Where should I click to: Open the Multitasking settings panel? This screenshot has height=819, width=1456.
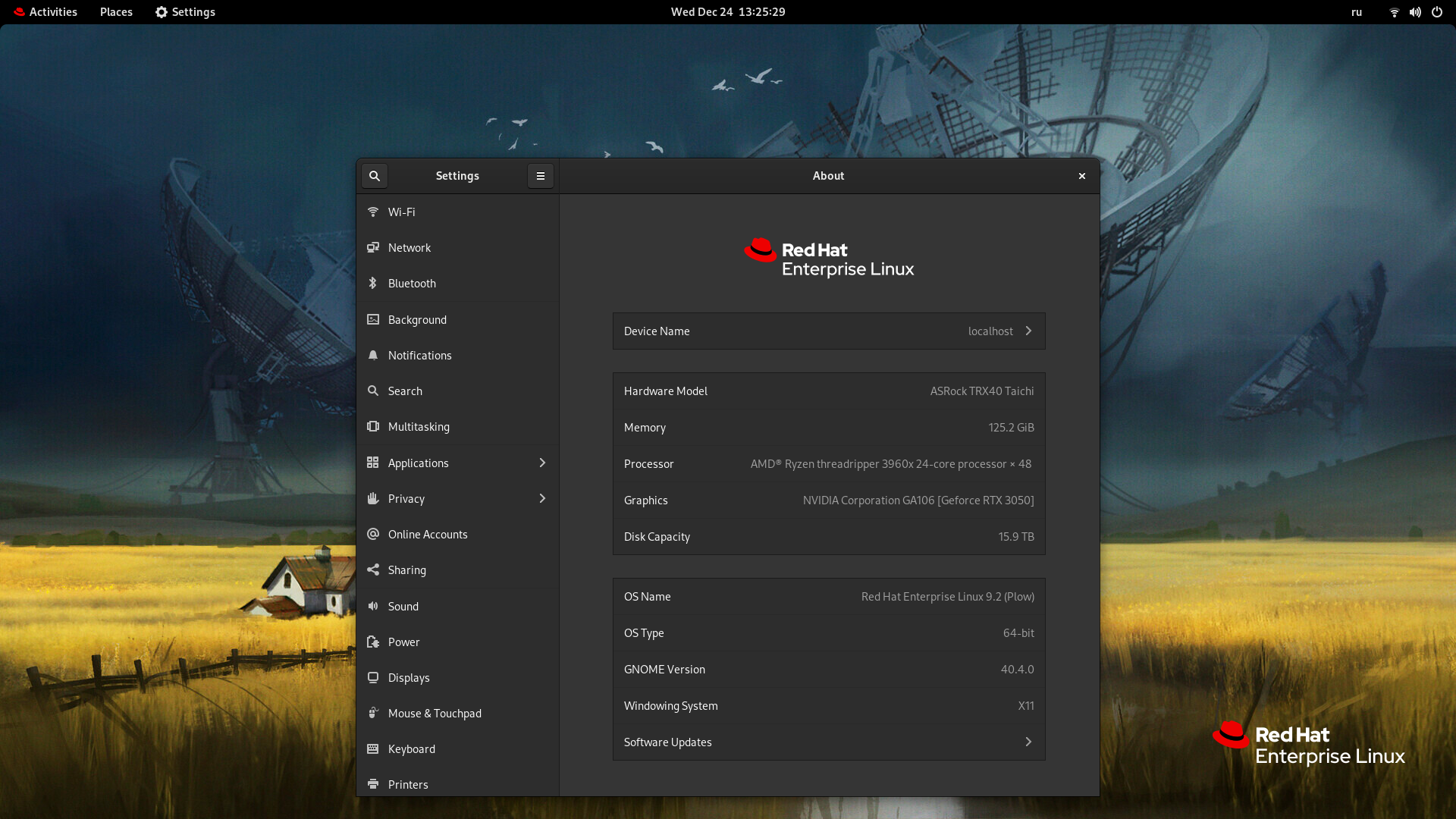click(x=419, y=427)
